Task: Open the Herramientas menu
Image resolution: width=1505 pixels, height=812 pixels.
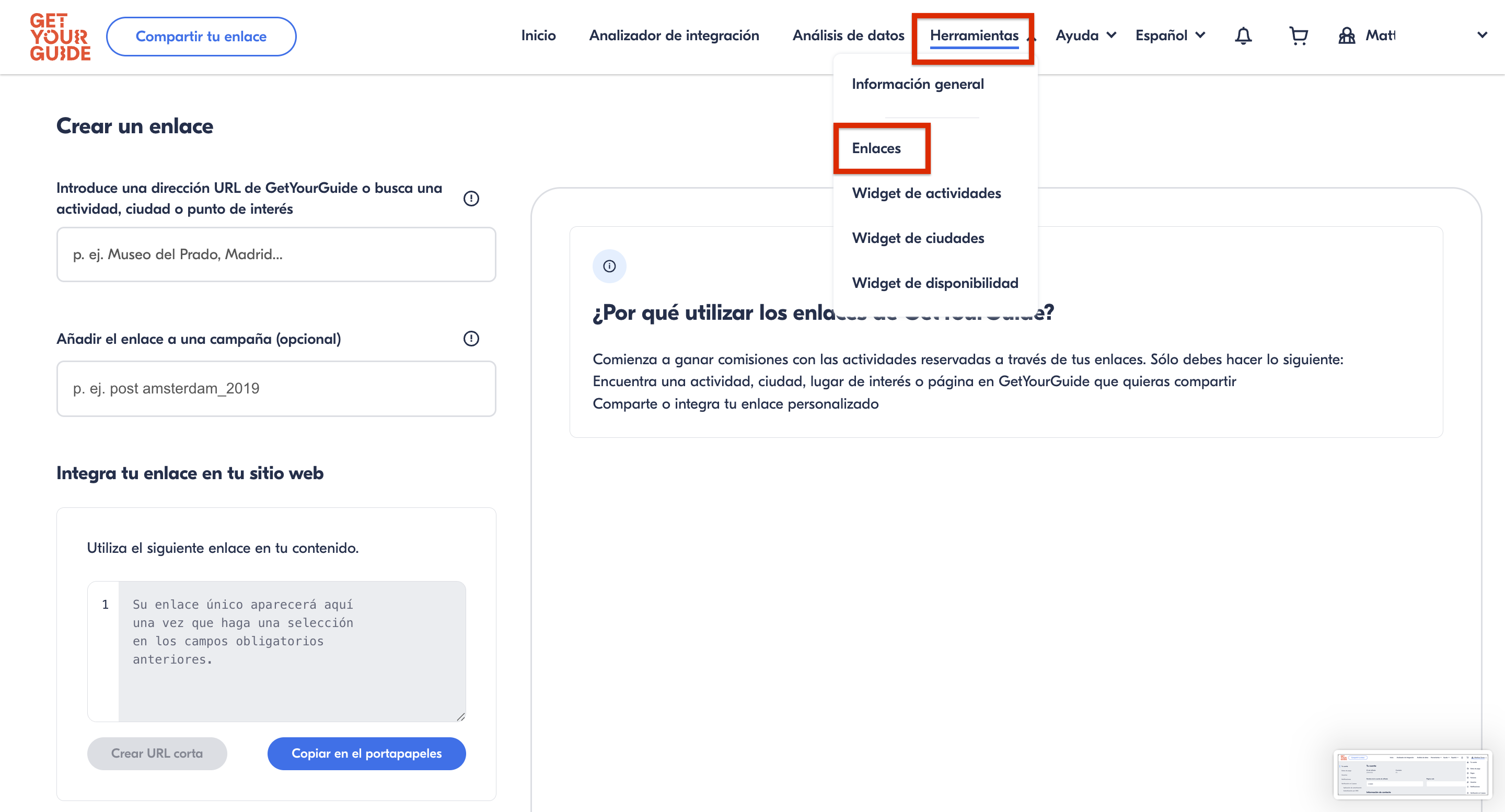Action: tap(974, 36)
